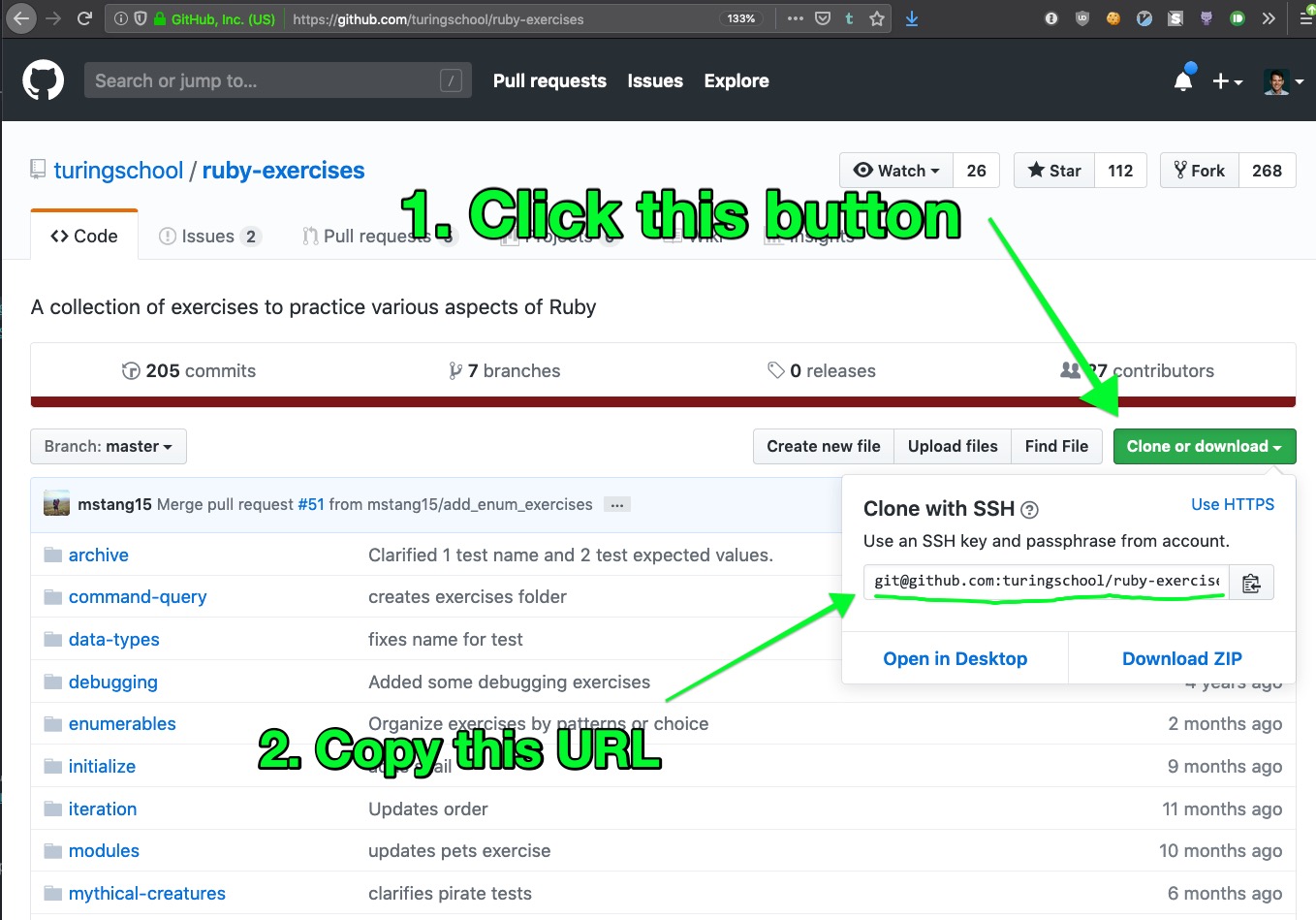View the 112 stargazers count

click(x=1120, y=171)
